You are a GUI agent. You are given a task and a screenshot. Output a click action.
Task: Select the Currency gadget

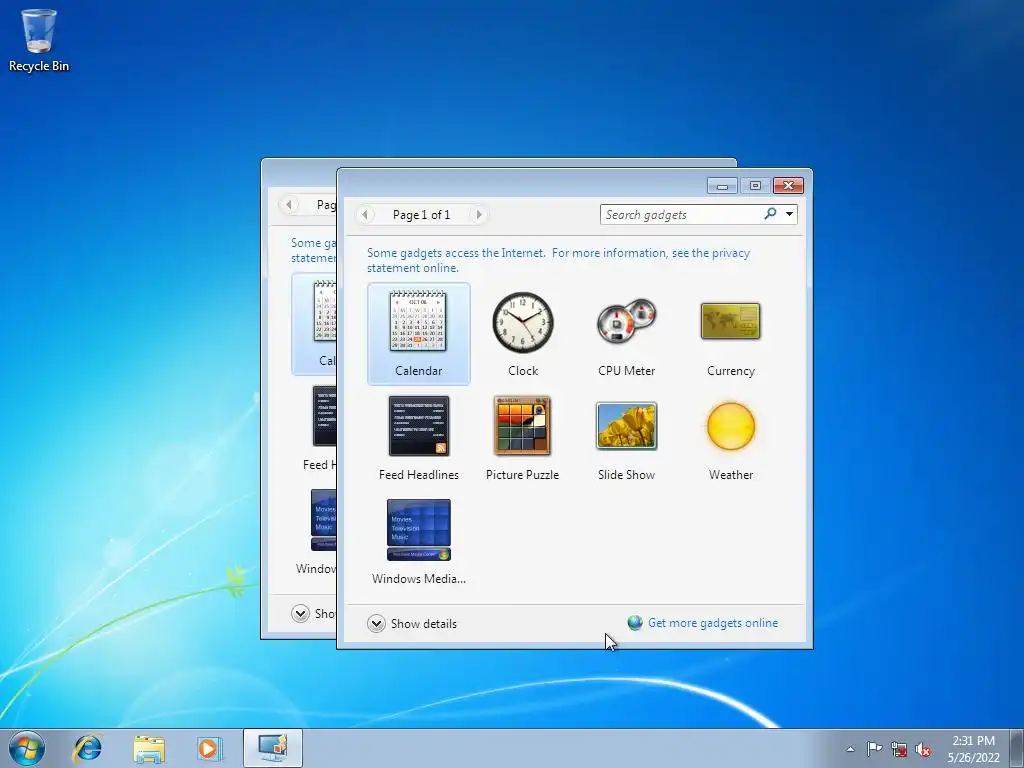730,334
